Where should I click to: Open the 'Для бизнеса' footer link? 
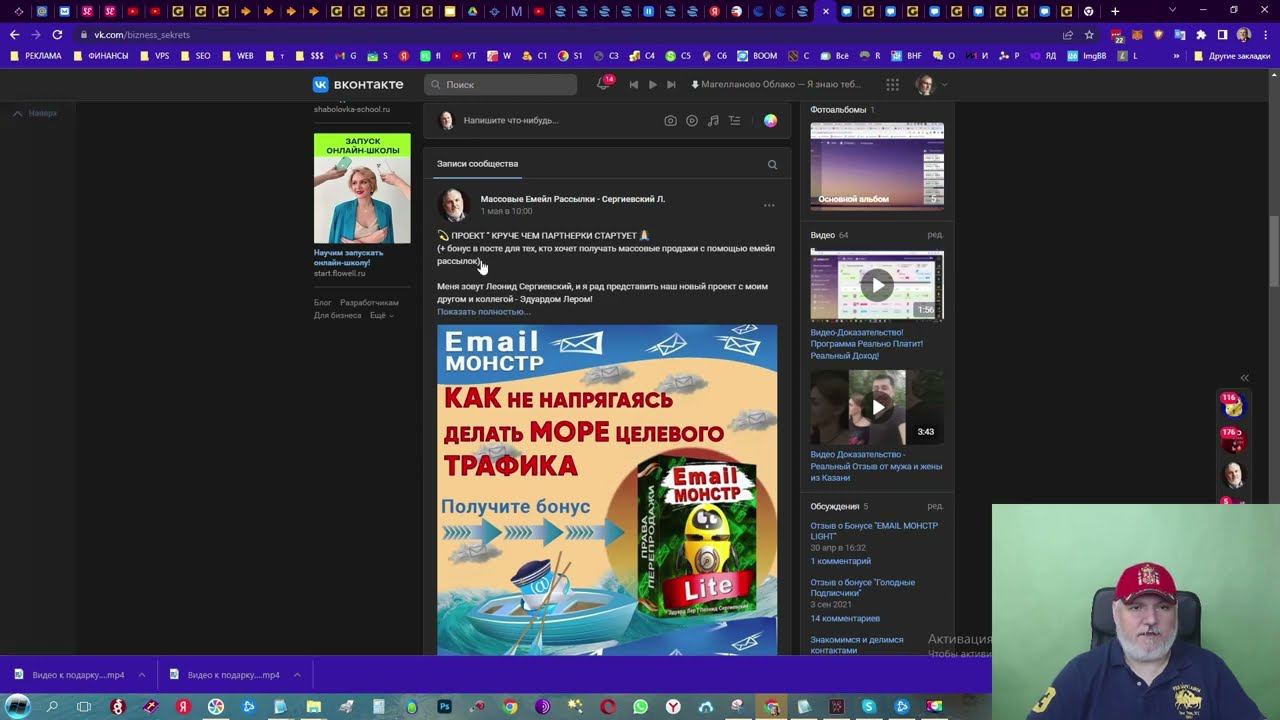coord(338,316)
